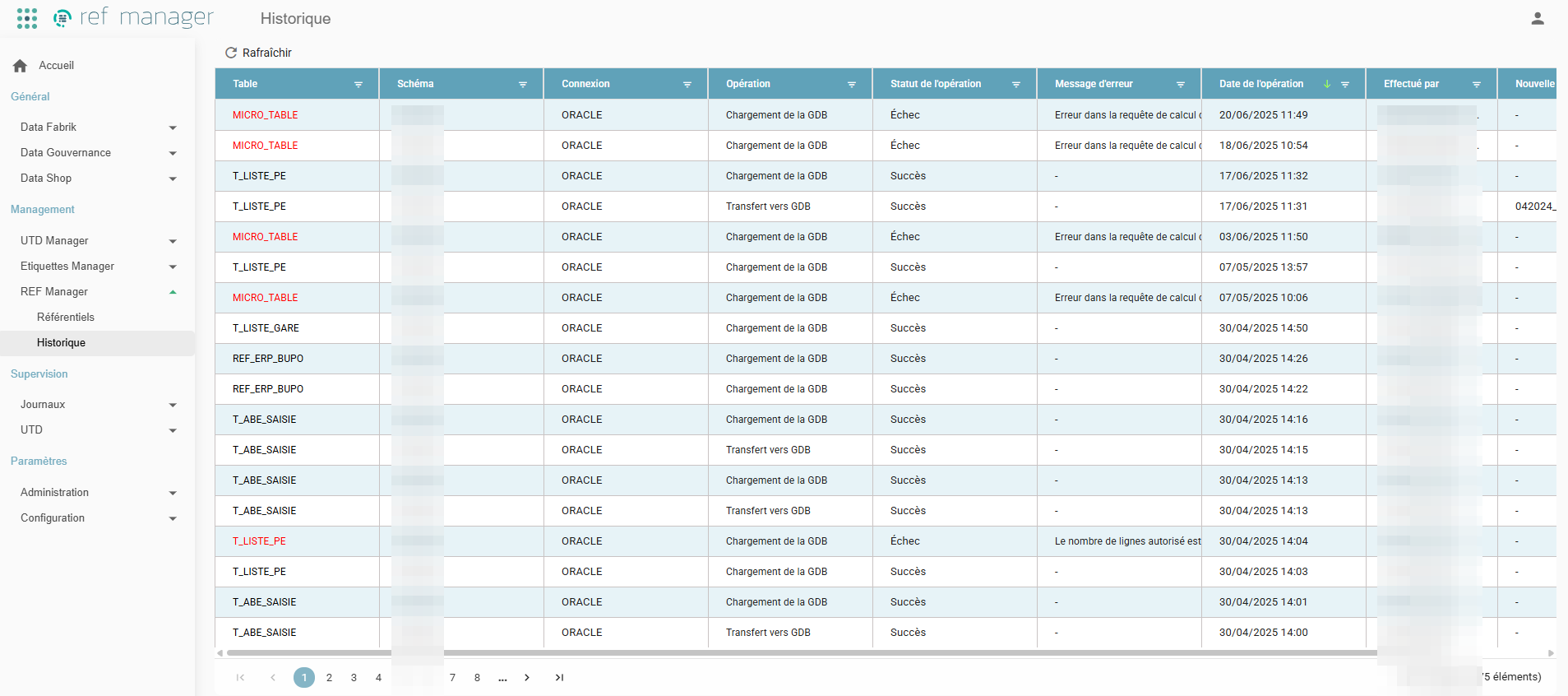Open filter for Opération column
Screen dimensions: 1568x696
[852, 85]
